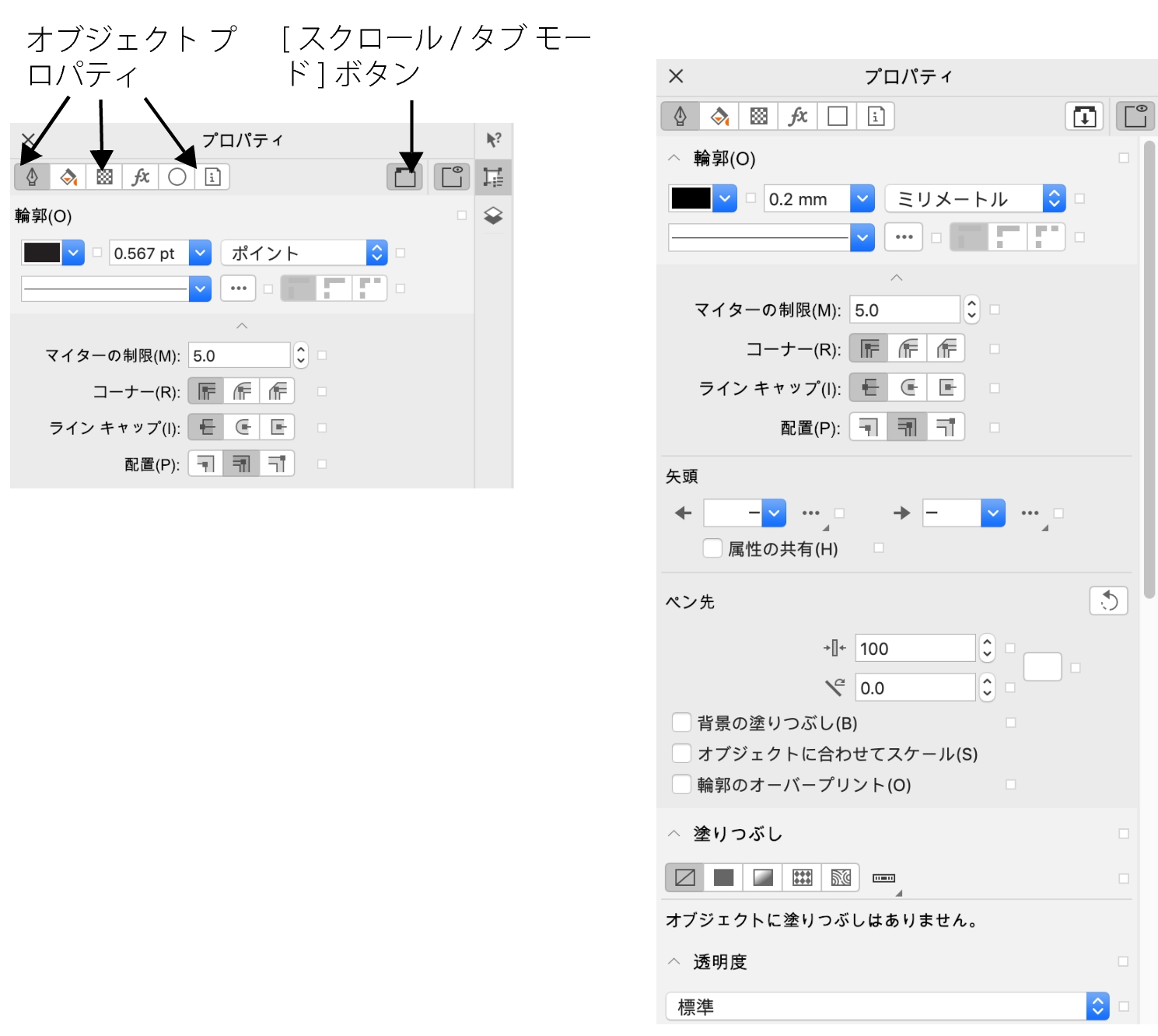This screenshot has width=1158, height=1036.
Task: Click the Scroll/Tab mode button in left panel
Action: click(404, 177)
